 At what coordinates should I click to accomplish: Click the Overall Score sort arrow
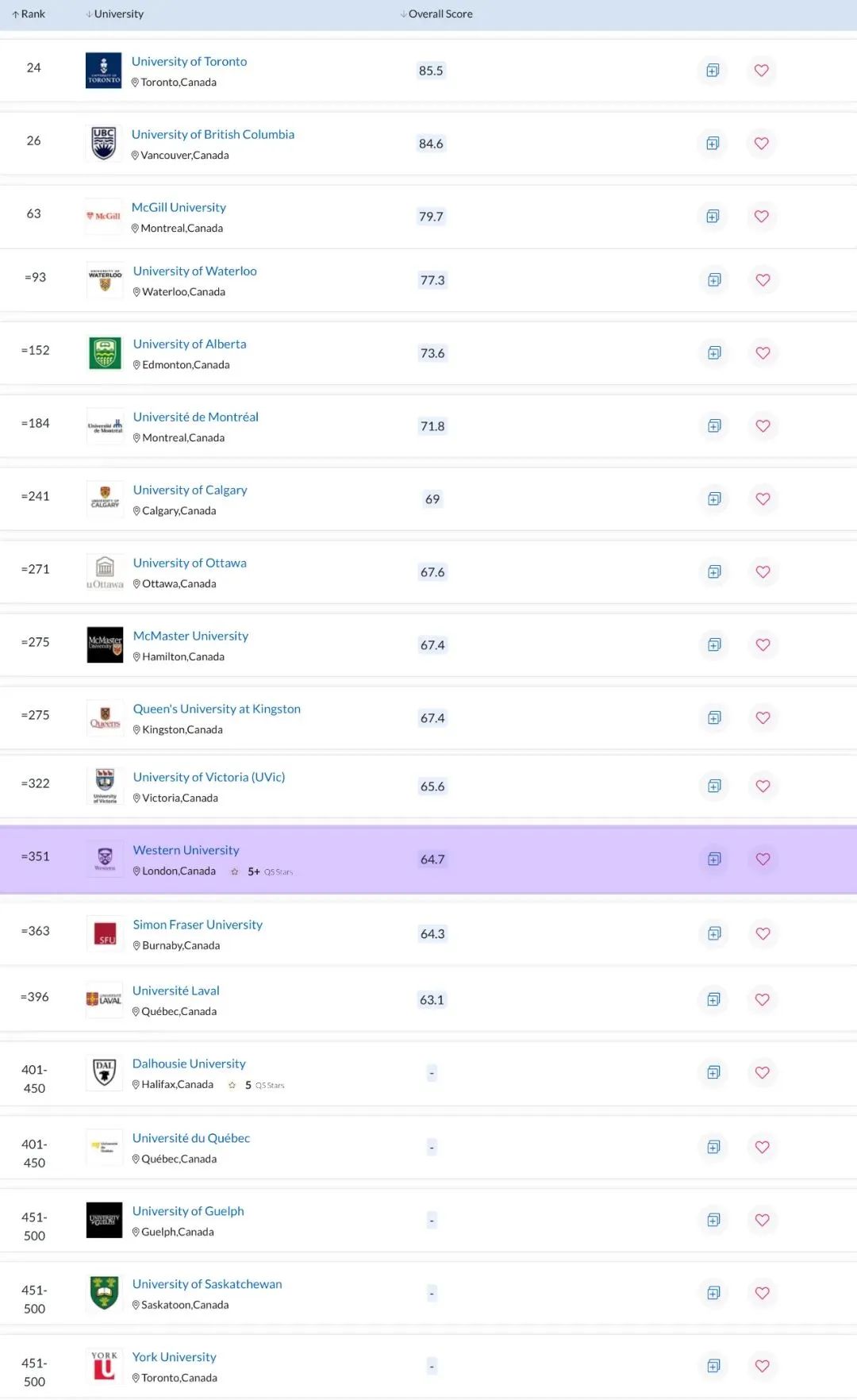click(x=402, y=13)
